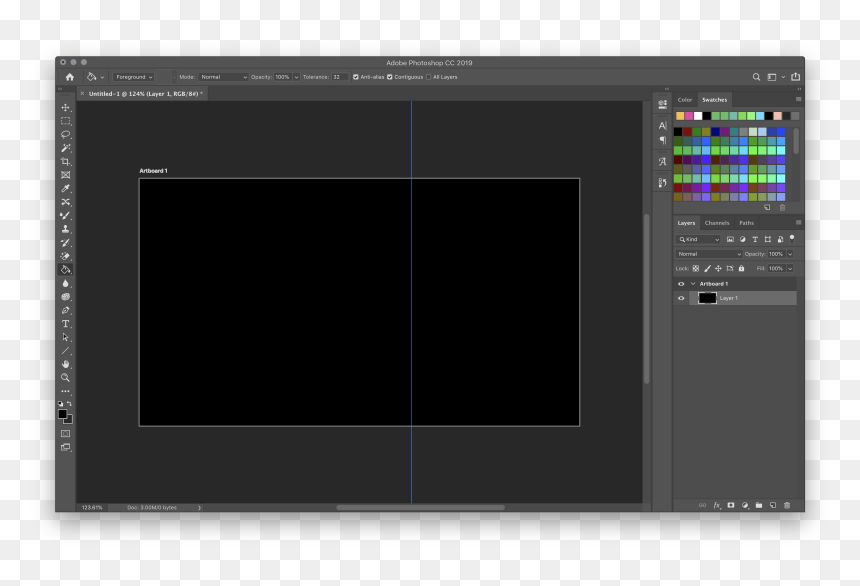
Task: Toggle the layer filter on/off switch
Action: click(x=792, y=239)
